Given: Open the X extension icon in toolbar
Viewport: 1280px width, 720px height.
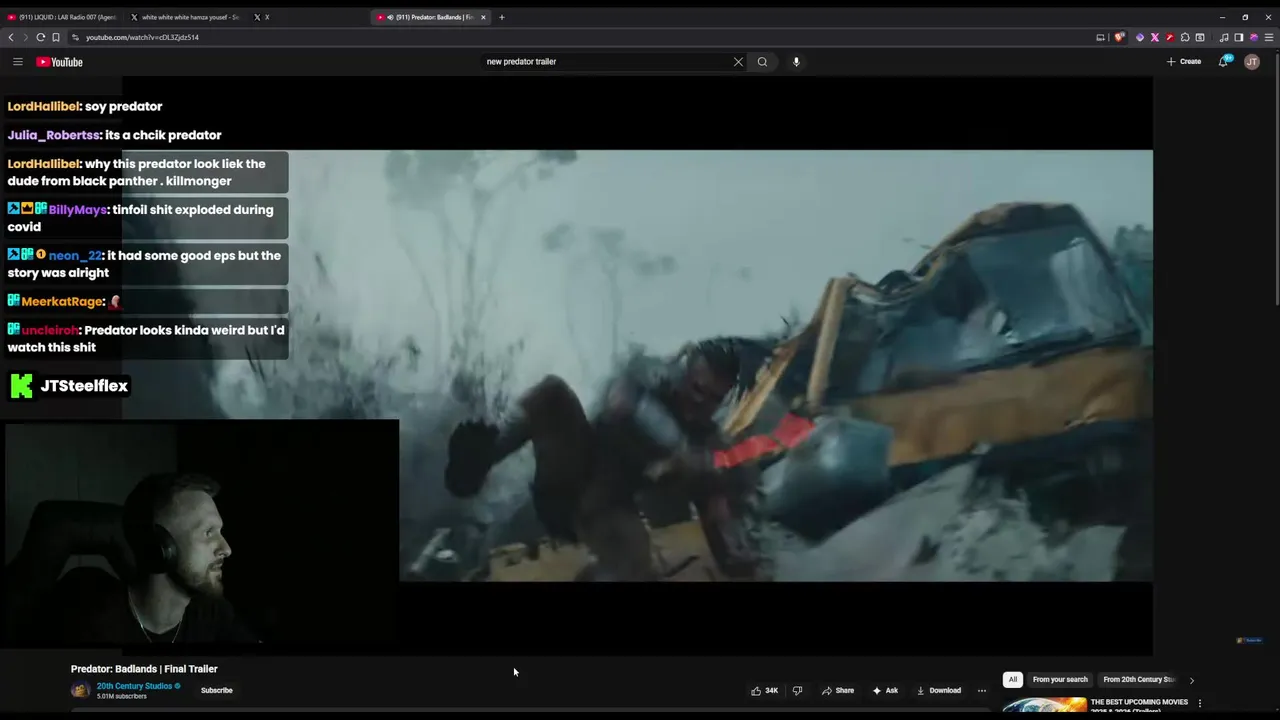Looking at the screenshot, I should coord(1154,37).
